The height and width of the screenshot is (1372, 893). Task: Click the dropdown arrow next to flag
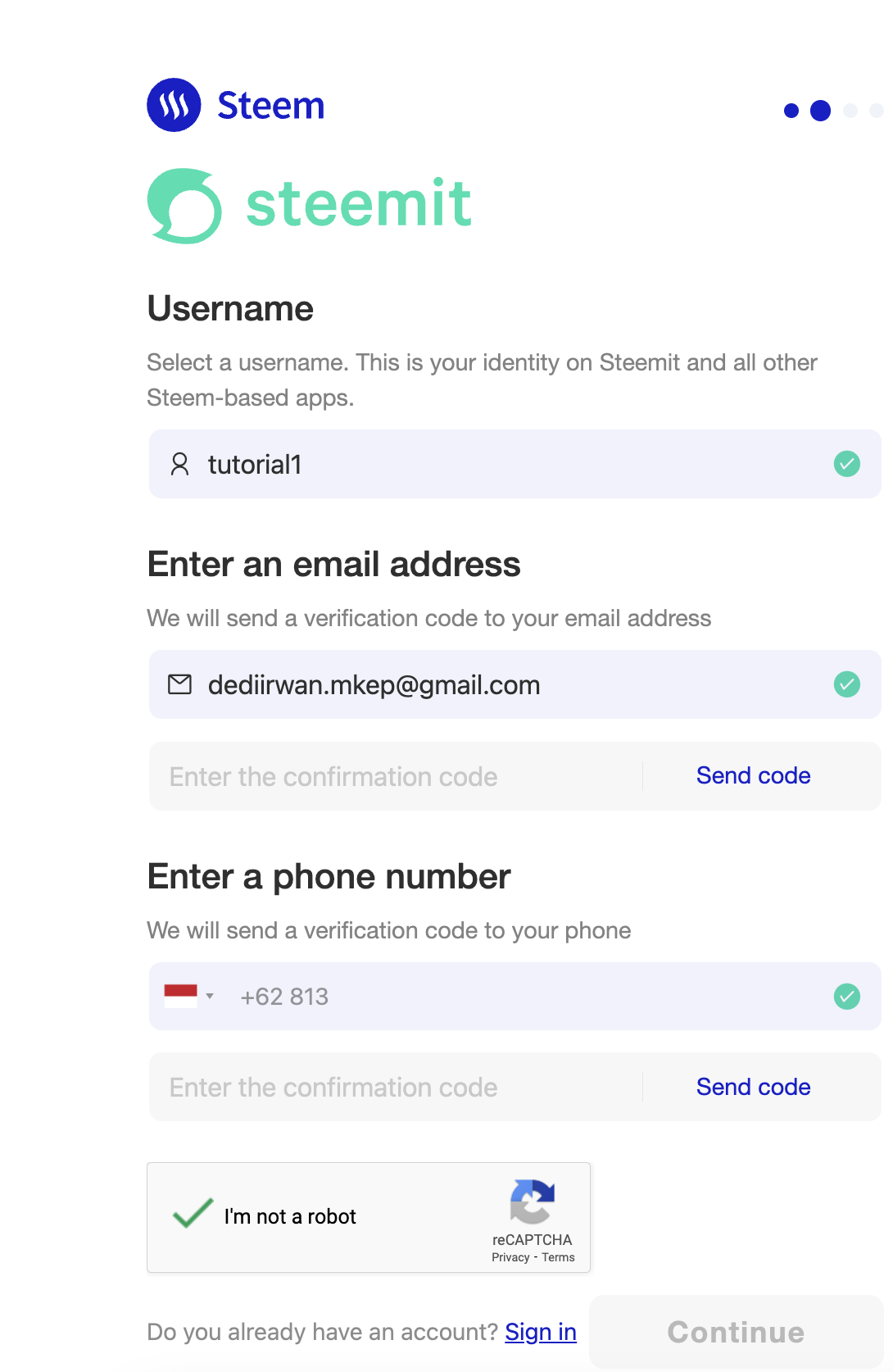[x=210, y=997]
